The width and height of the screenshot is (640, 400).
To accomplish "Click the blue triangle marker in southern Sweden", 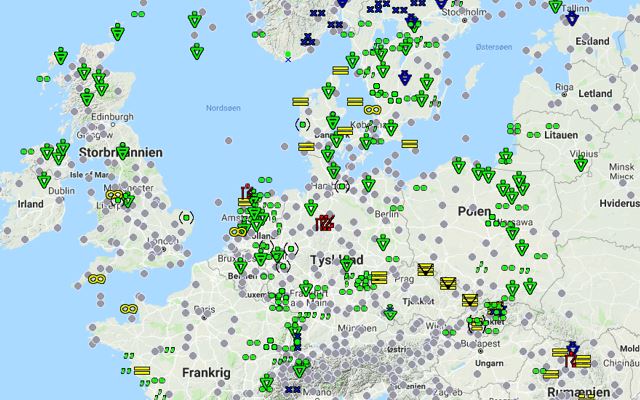I will click(x=404, y=77).
